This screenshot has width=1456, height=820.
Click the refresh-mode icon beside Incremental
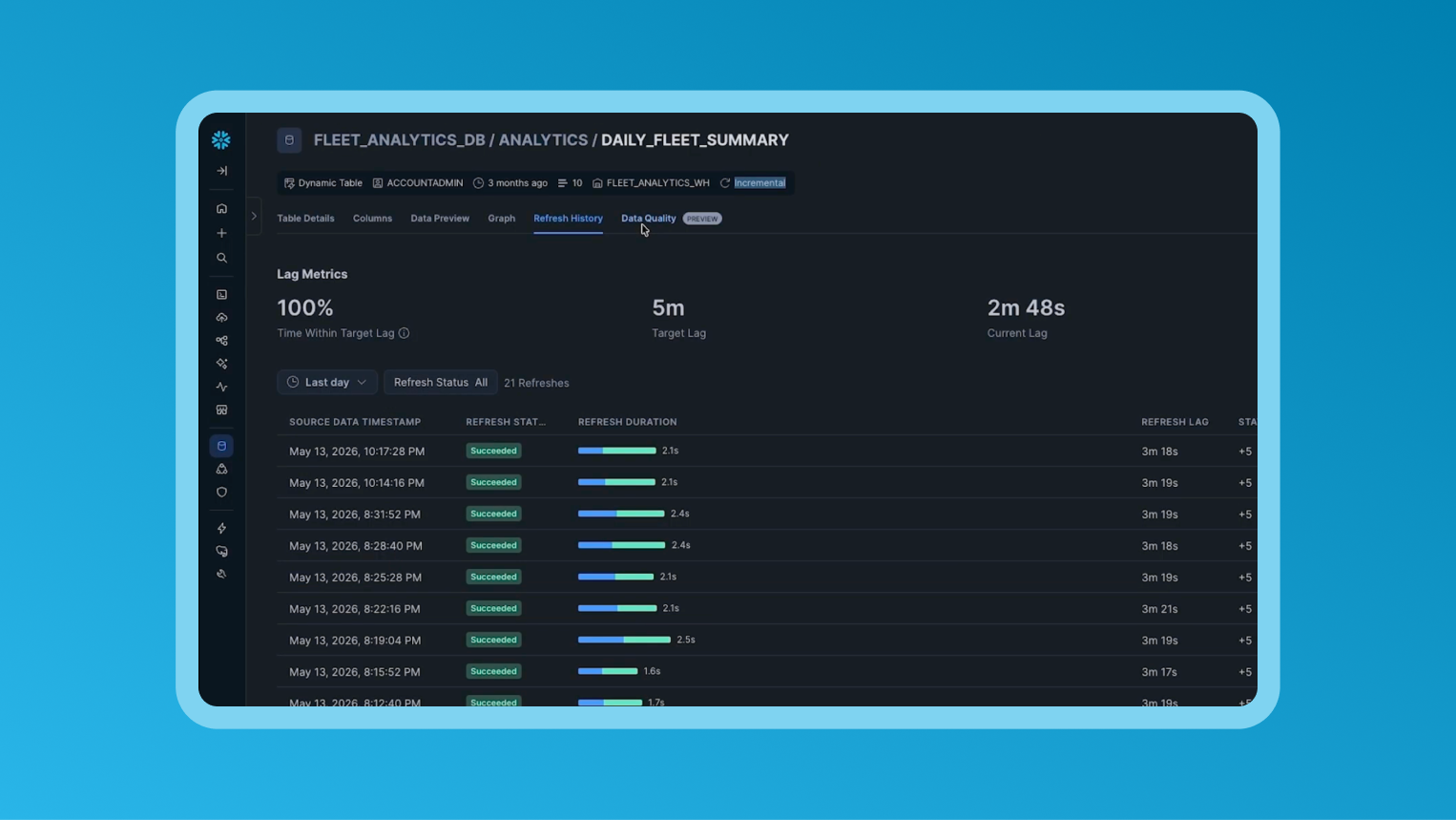tap(725, 183)
